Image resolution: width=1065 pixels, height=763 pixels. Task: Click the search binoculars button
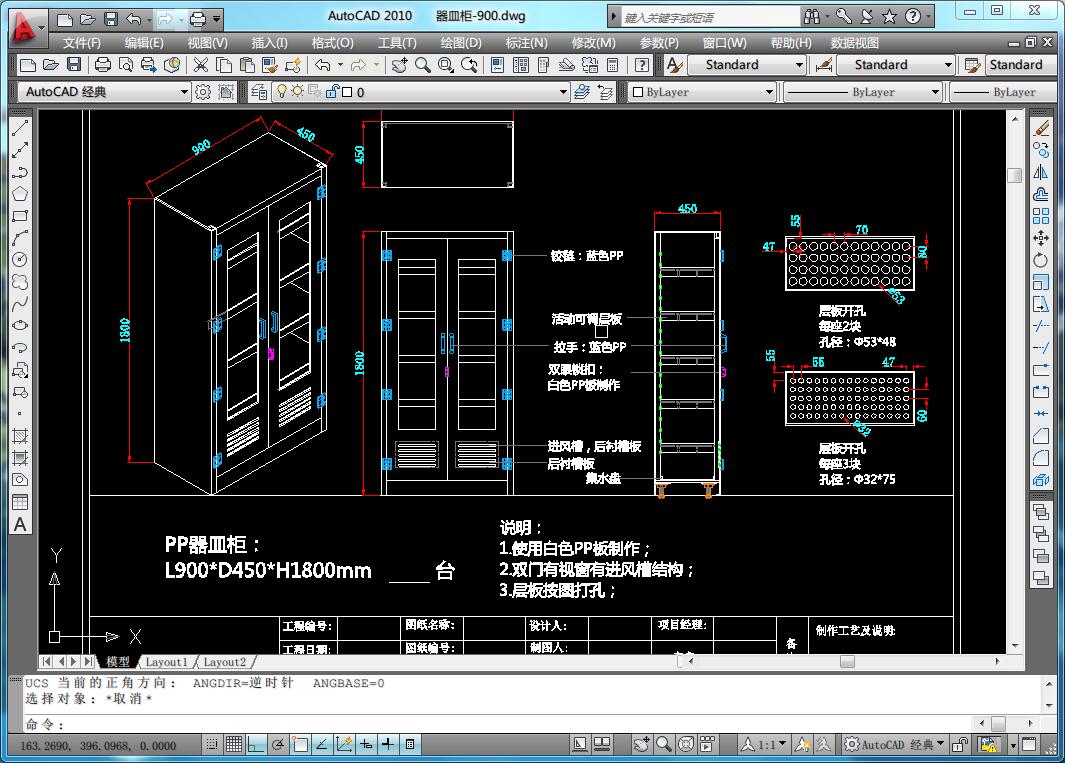click(812, 16)
